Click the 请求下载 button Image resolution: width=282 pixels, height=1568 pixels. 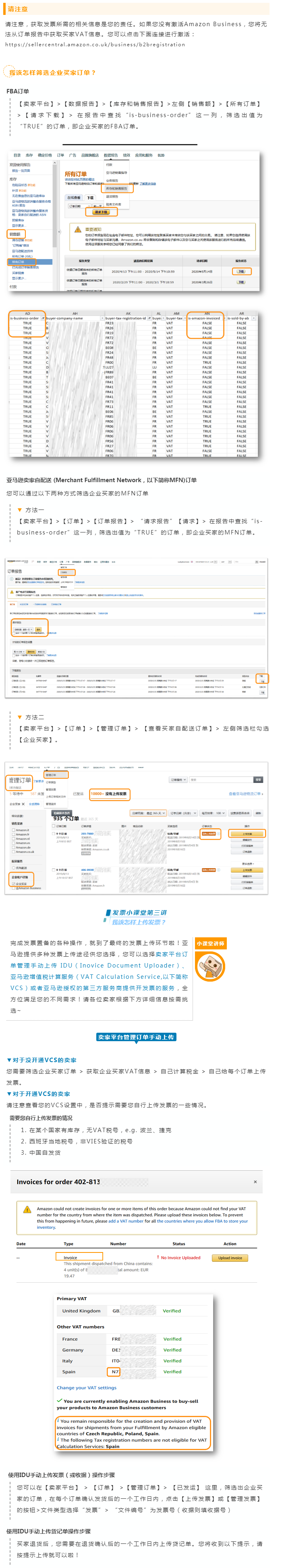(x=101, y=212)
